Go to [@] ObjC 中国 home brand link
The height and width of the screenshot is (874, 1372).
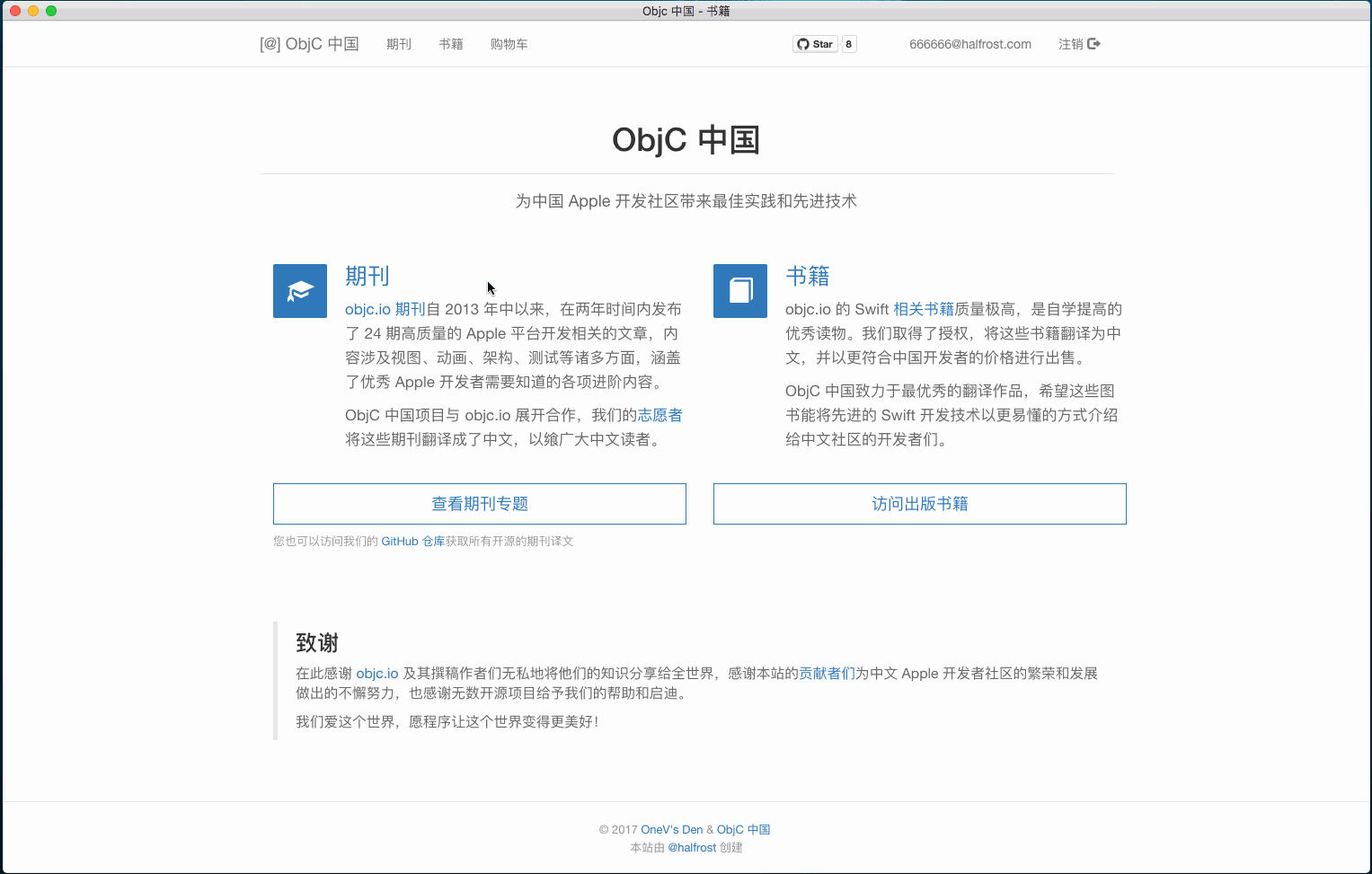pos(309,44)
